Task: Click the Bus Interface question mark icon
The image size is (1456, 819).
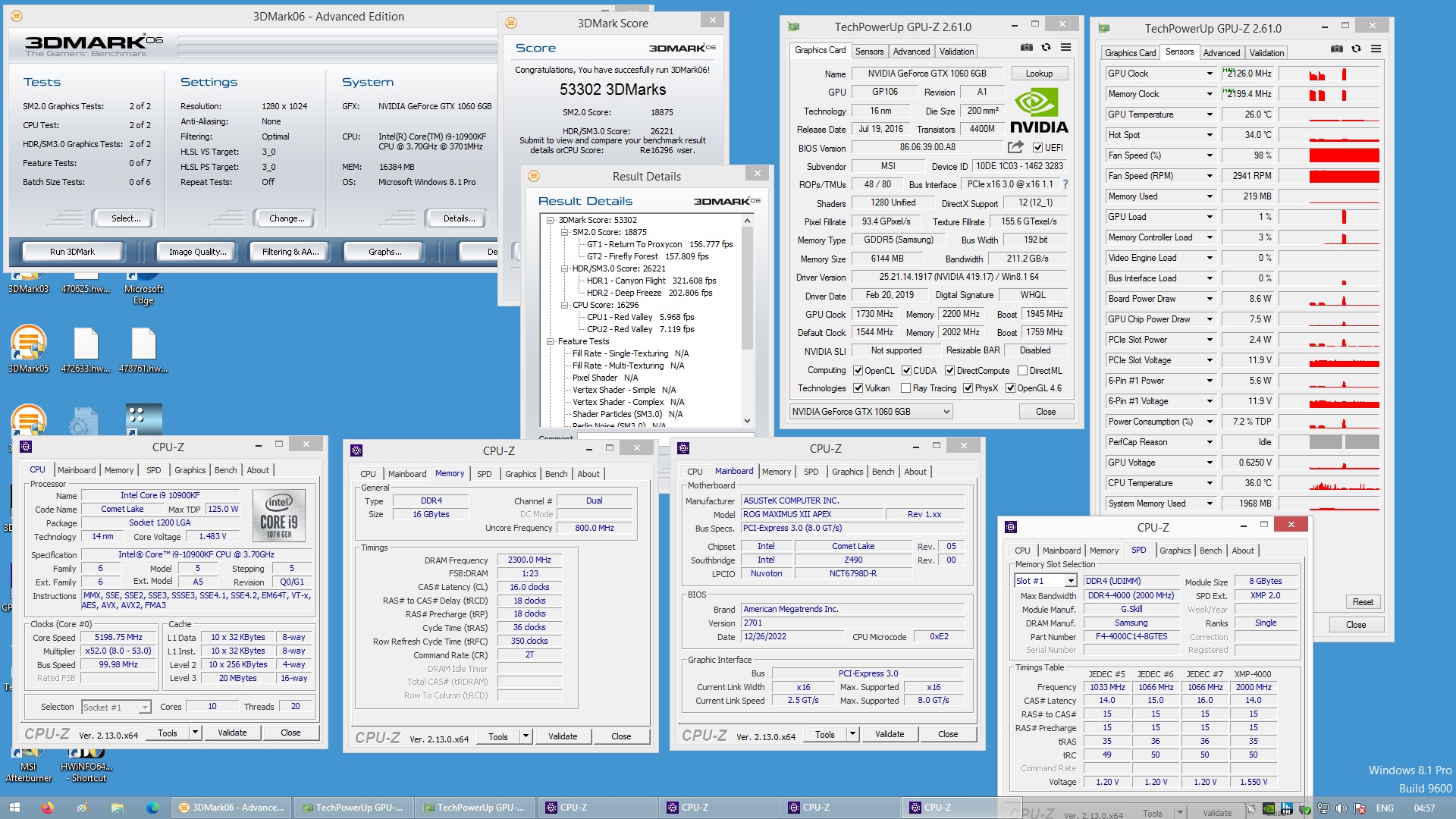Action: (1065, 184)
